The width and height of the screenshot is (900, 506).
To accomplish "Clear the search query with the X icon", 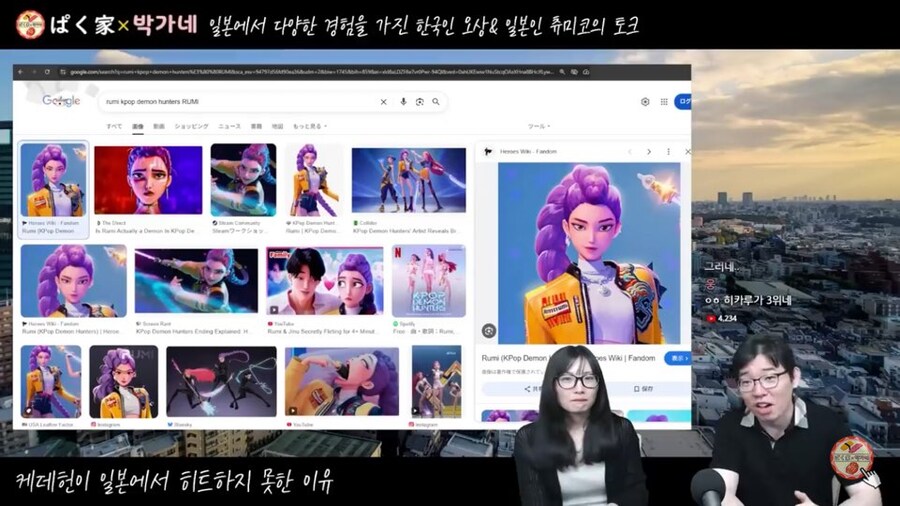I will 383,102.
